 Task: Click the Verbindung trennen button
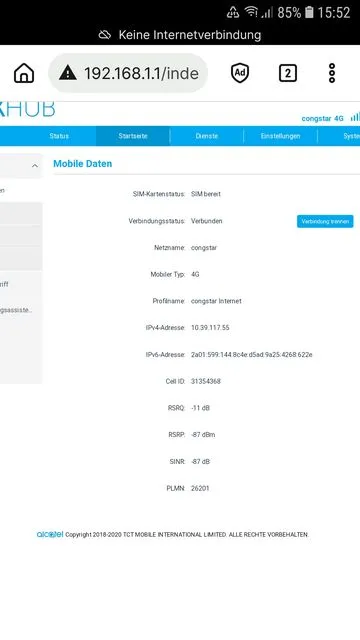tap(325, 221)
